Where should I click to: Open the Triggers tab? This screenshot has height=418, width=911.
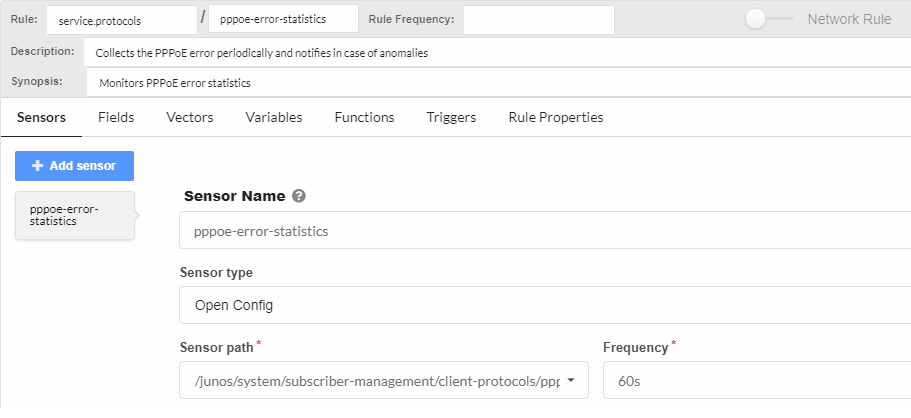pos(451,117)
